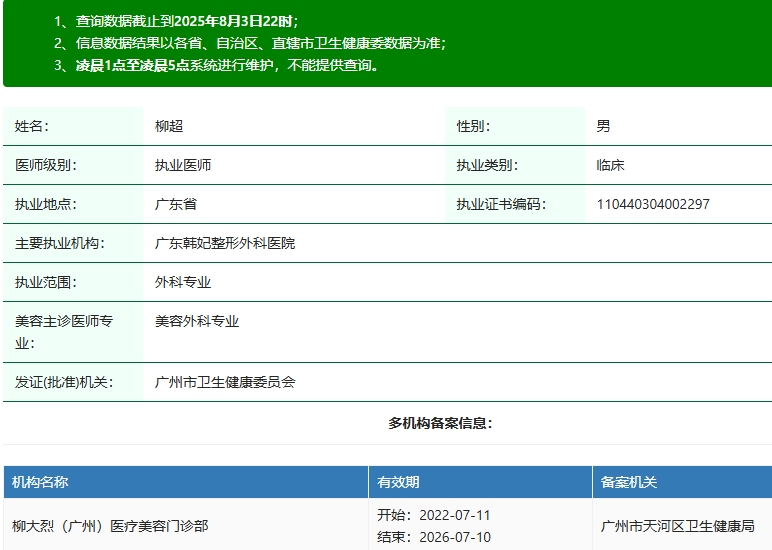This screenshot has width=772, height=550.
Task: Click the 广东韩妃整形外科医院 institution text
Action: pos(225,243)
